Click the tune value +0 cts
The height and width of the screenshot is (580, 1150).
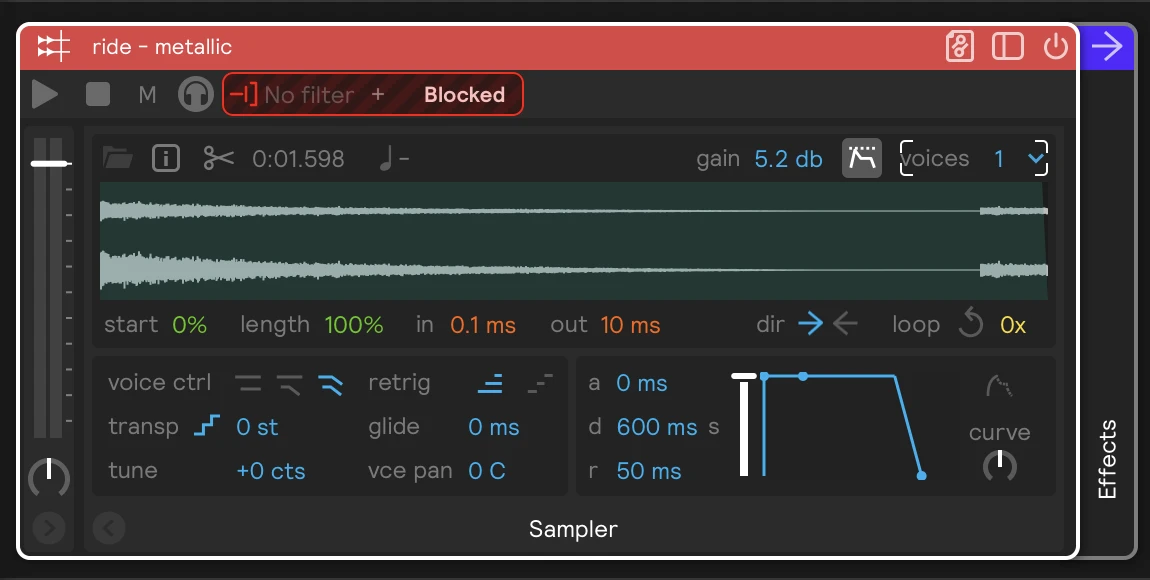click(271, 471)
